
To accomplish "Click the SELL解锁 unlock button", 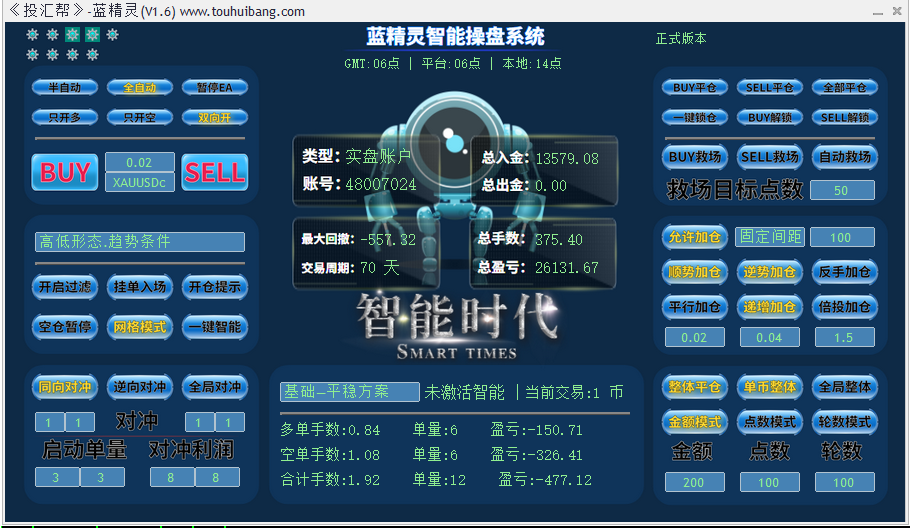I will point(844,118).
